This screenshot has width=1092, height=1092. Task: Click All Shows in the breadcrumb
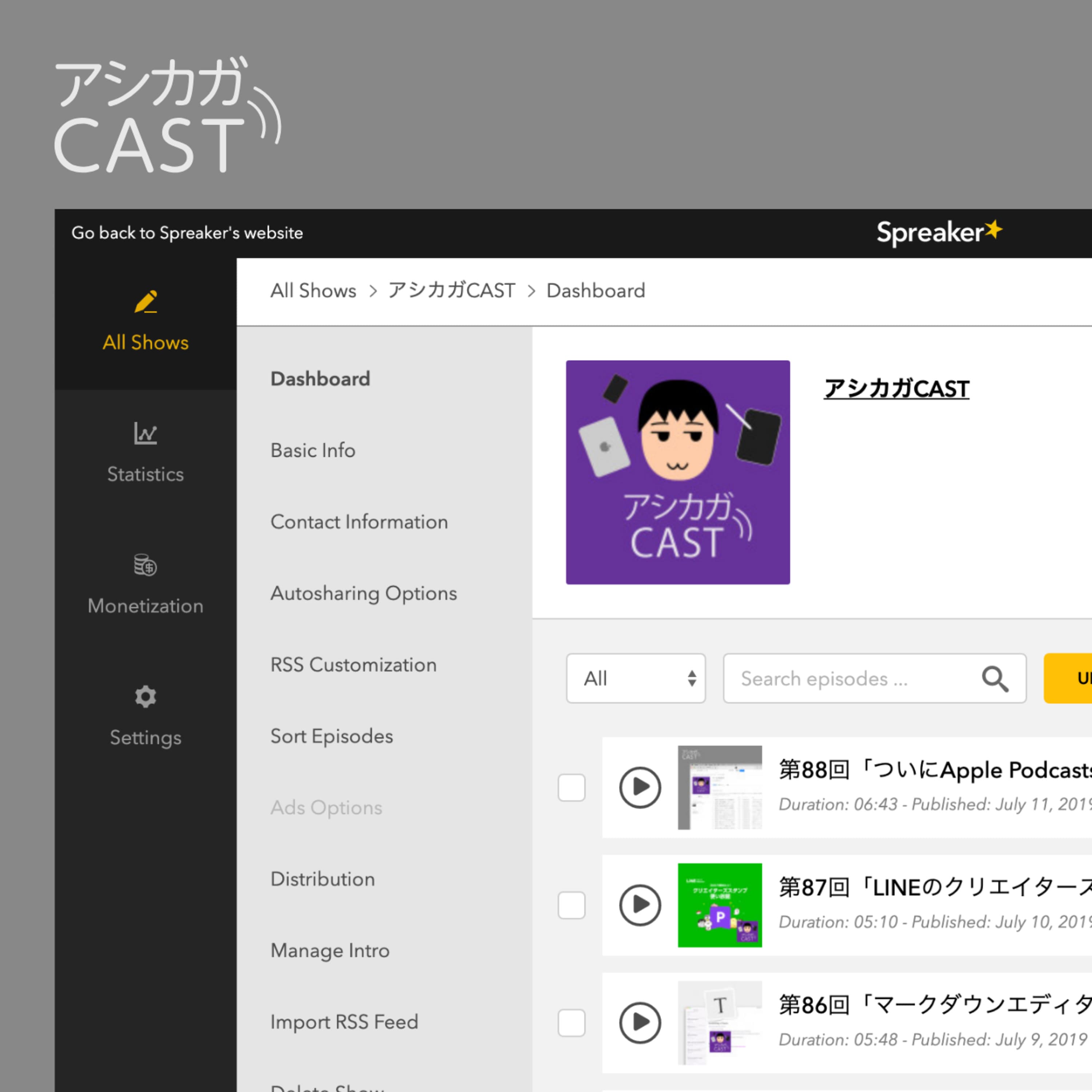coord(313,290)
